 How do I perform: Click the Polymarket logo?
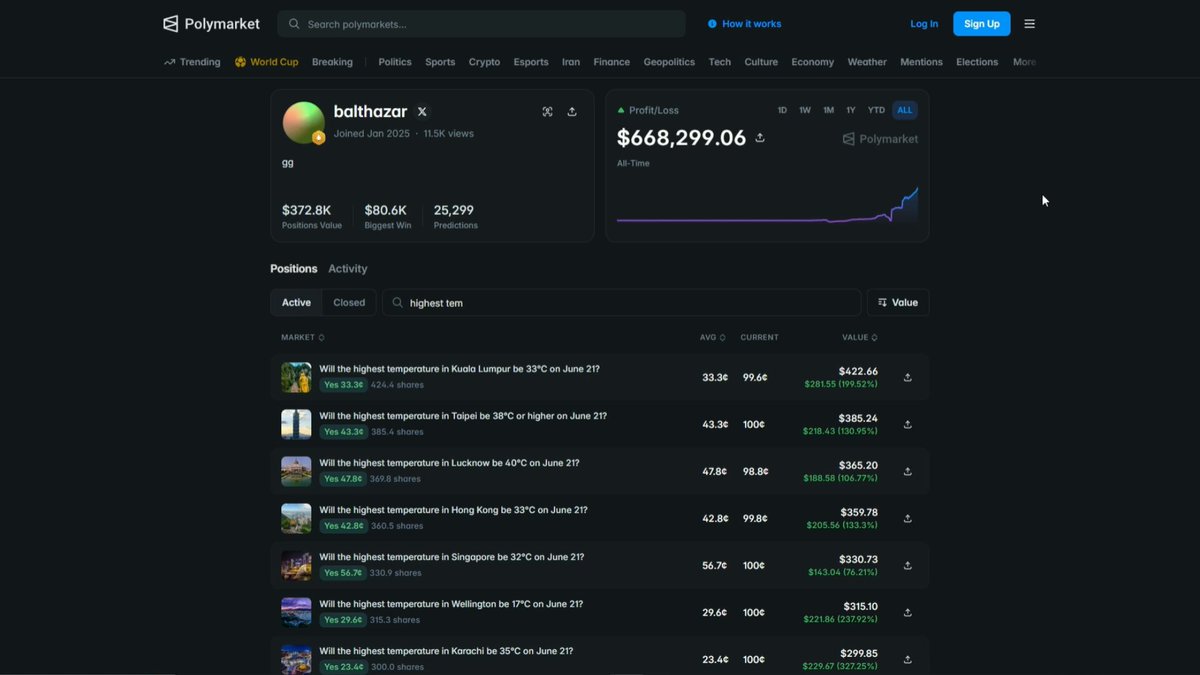point(211,24)
